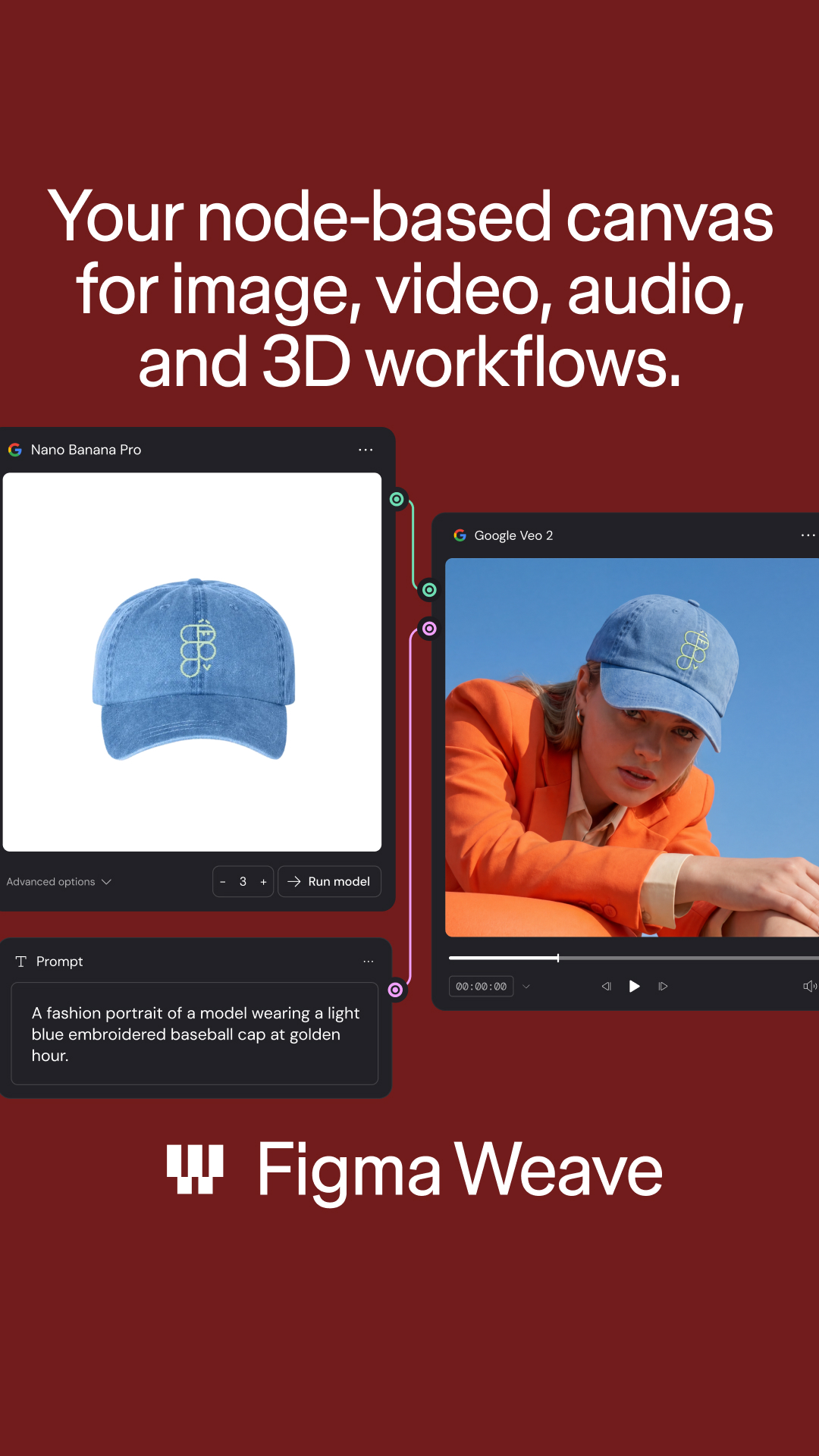The width and height of the screenshot is (819, 1456).
Task: Click the fashion portrait prompt text box
Action: pyautogui.click(x=195, y=1034)
